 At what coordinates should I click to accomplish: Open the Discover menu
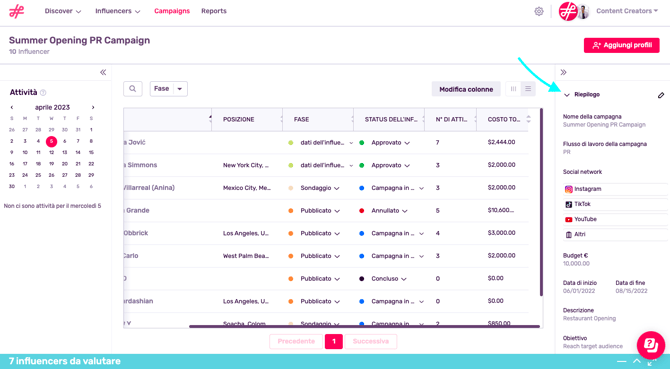point(63,11)
